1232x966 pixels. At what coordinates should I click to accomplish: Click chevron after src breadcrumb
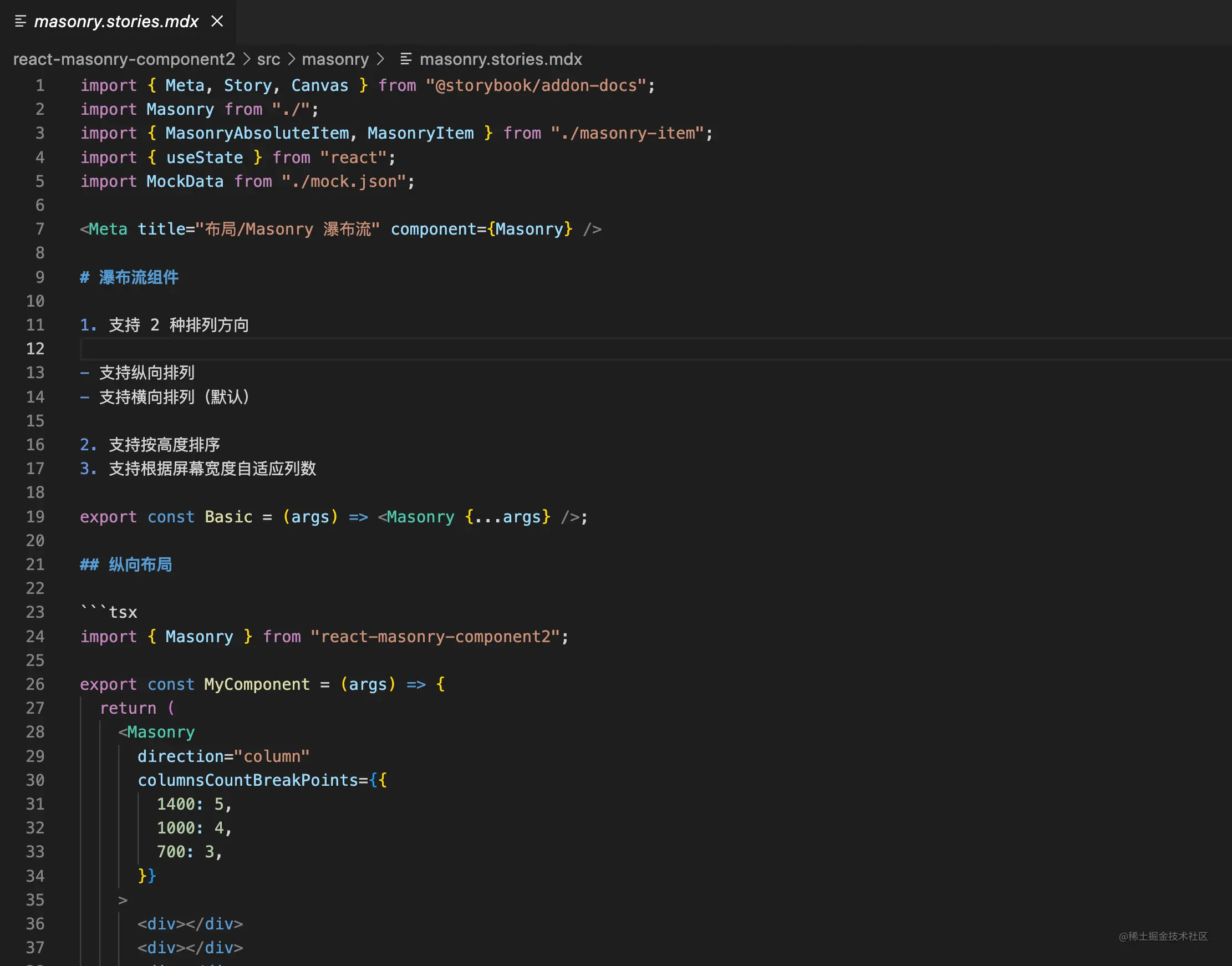pyautogui.click(x=291, y=59)
